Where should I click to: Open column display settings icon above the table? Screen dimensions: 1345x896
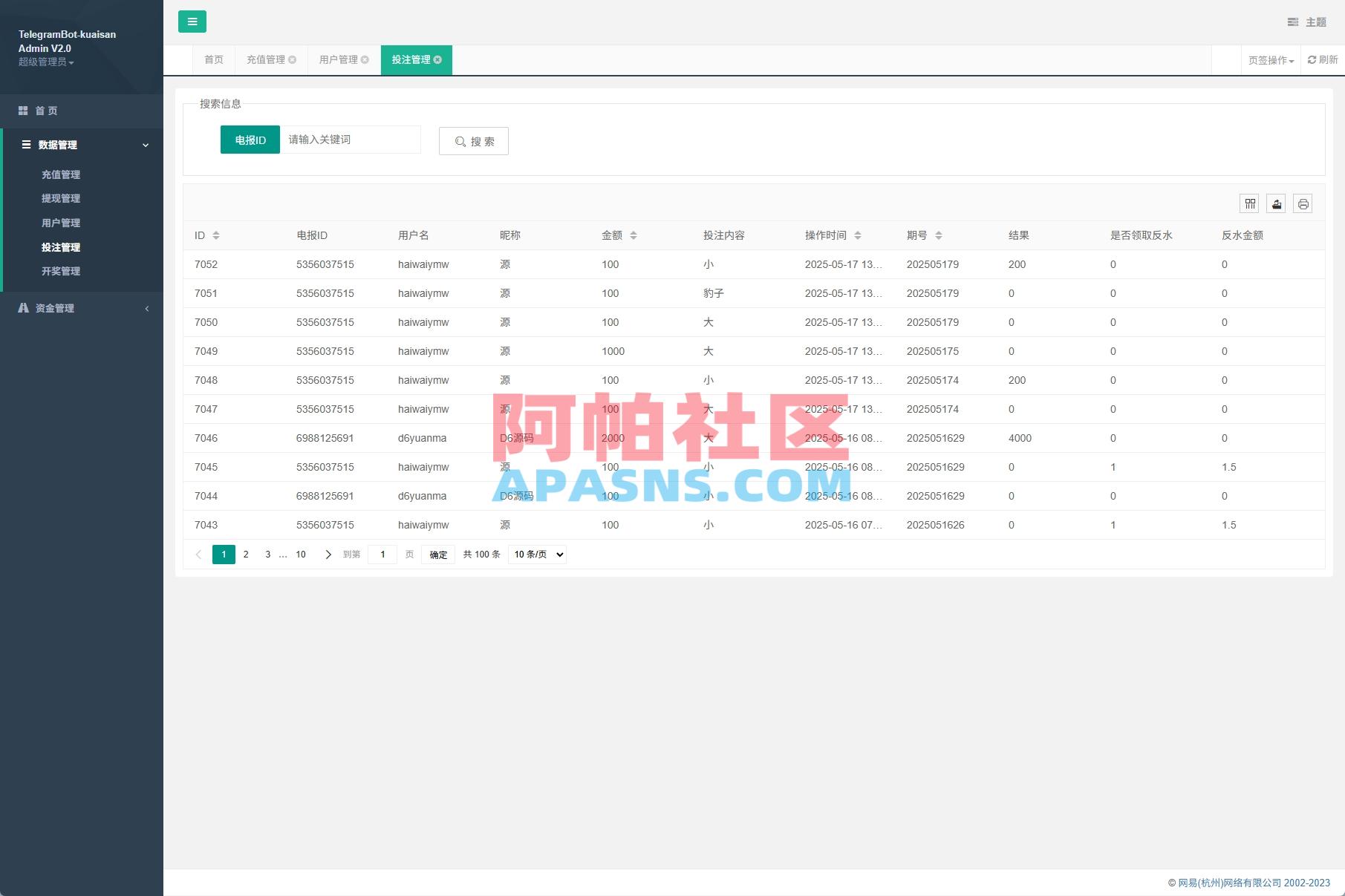[x=1250, y=203]
